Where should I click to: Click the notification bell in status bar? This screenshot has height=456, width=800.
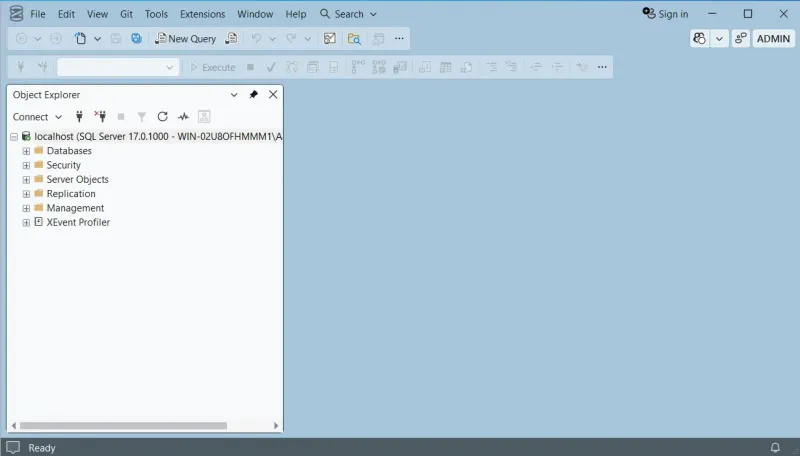pos(775,447)
